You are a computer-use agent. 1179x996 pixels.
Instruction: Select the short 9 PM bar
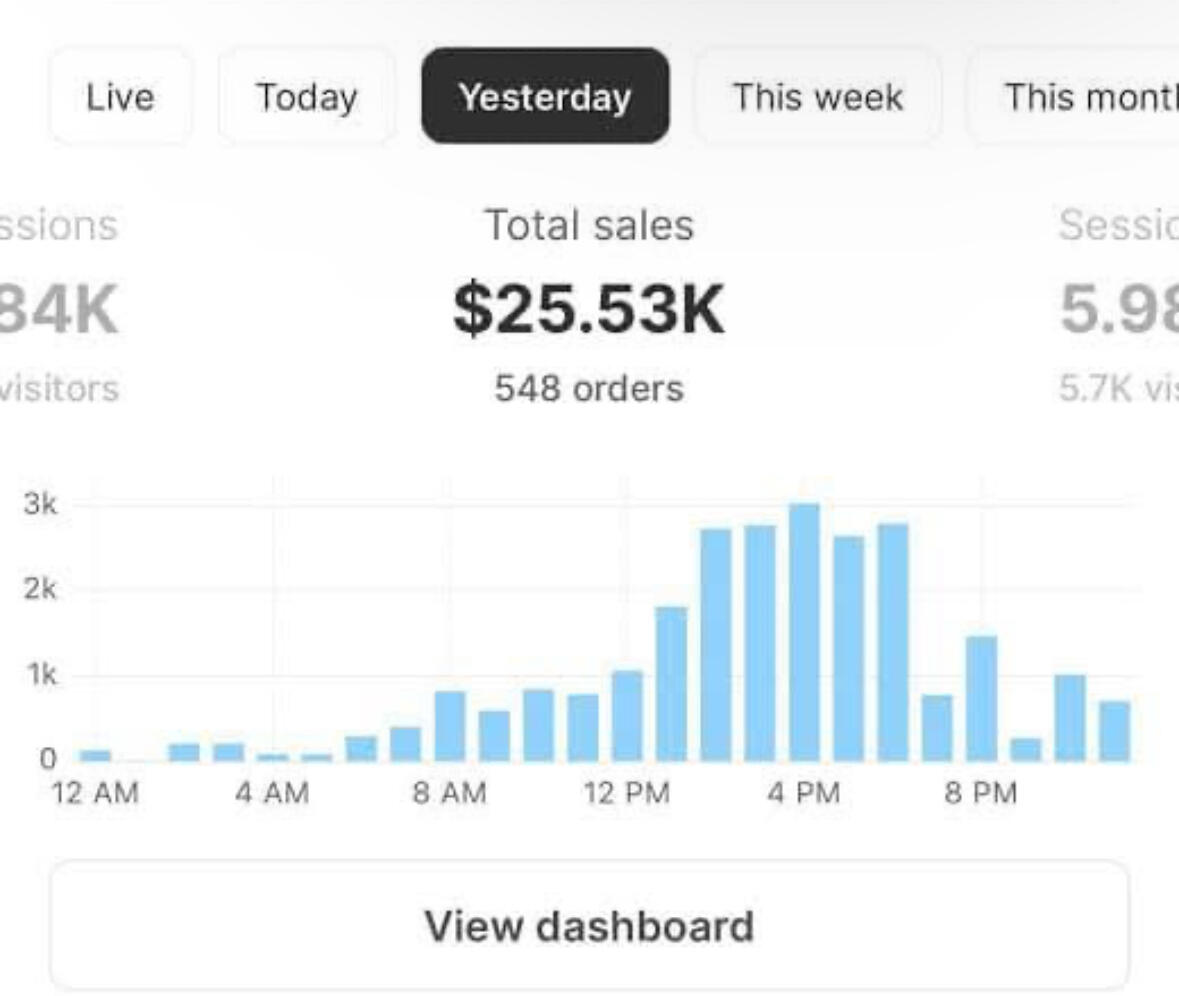[1025, 749]
